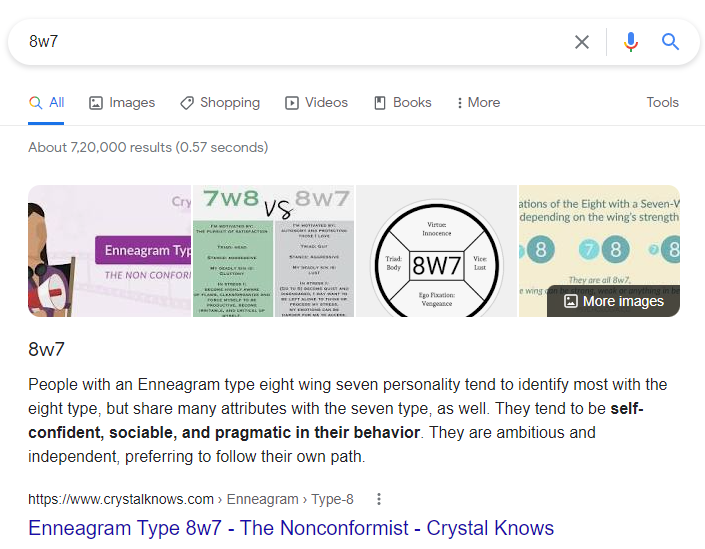Click the Shopping tag icon
Image resolution: width=705 pixels, height=549 pixels.
pos(187,103)
